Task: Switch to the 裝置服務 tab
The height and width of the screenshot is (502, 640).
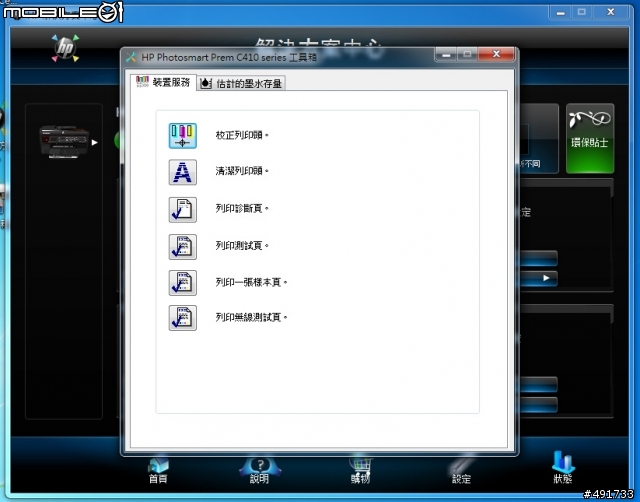Action: pyautogui.click(x=163, y=82)
